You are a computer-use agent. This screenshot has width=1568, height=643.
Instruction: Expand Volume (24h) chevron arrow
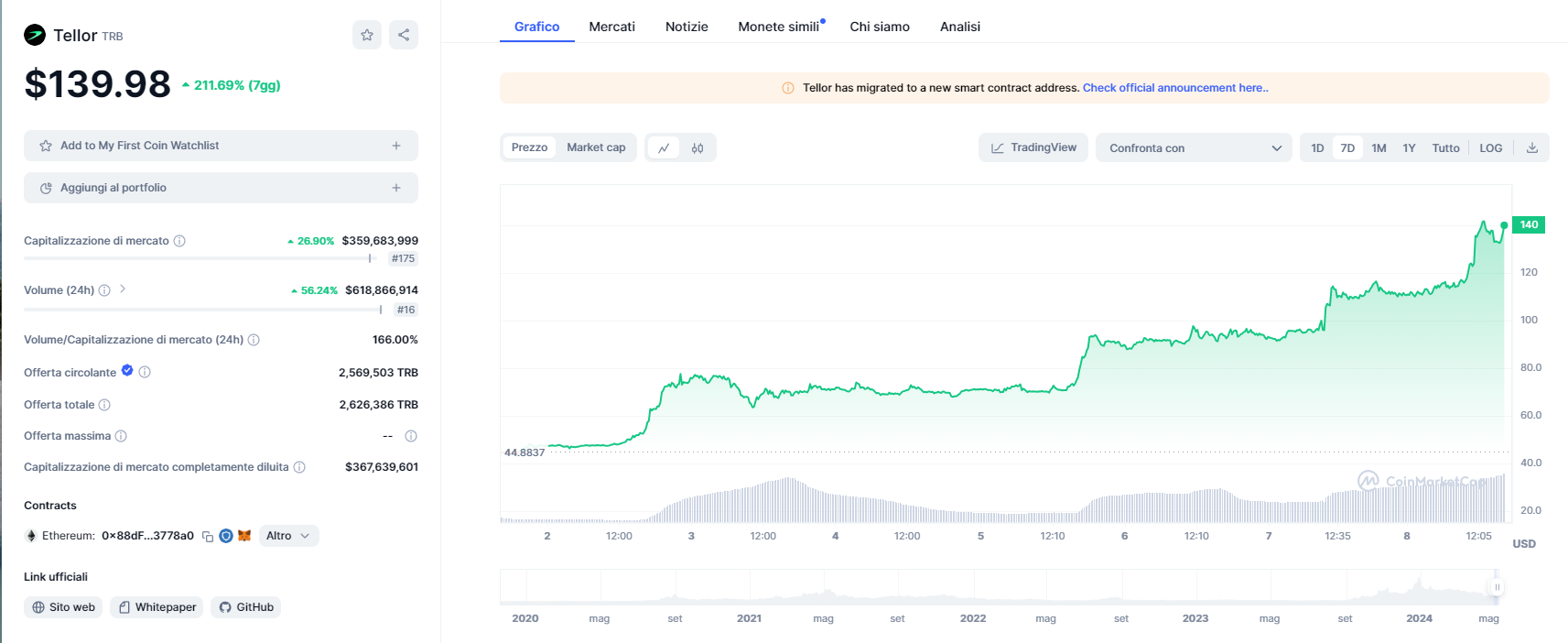pyautogui.click(x=123, y=289)
